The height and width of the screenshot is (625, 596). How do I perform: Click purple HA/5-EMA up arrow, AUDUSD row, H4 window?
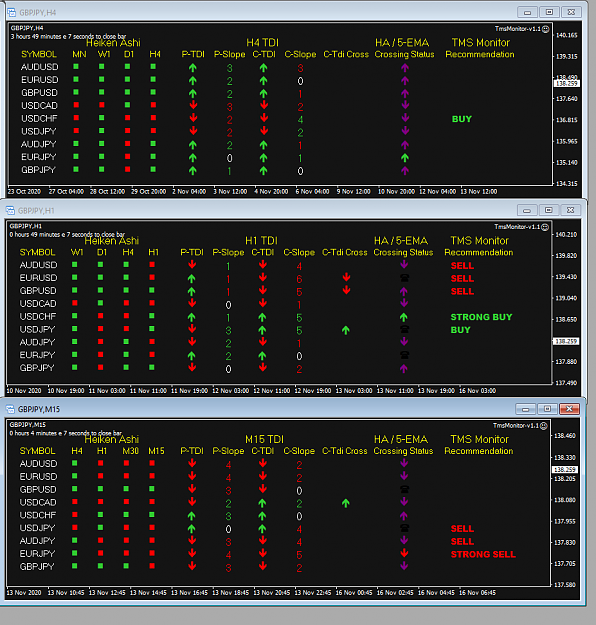click(405, 68)
